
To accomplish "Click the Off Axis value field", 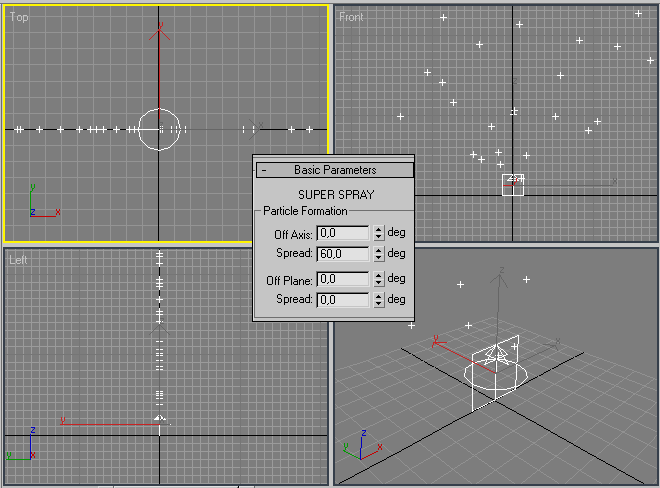I will point(343,234).
